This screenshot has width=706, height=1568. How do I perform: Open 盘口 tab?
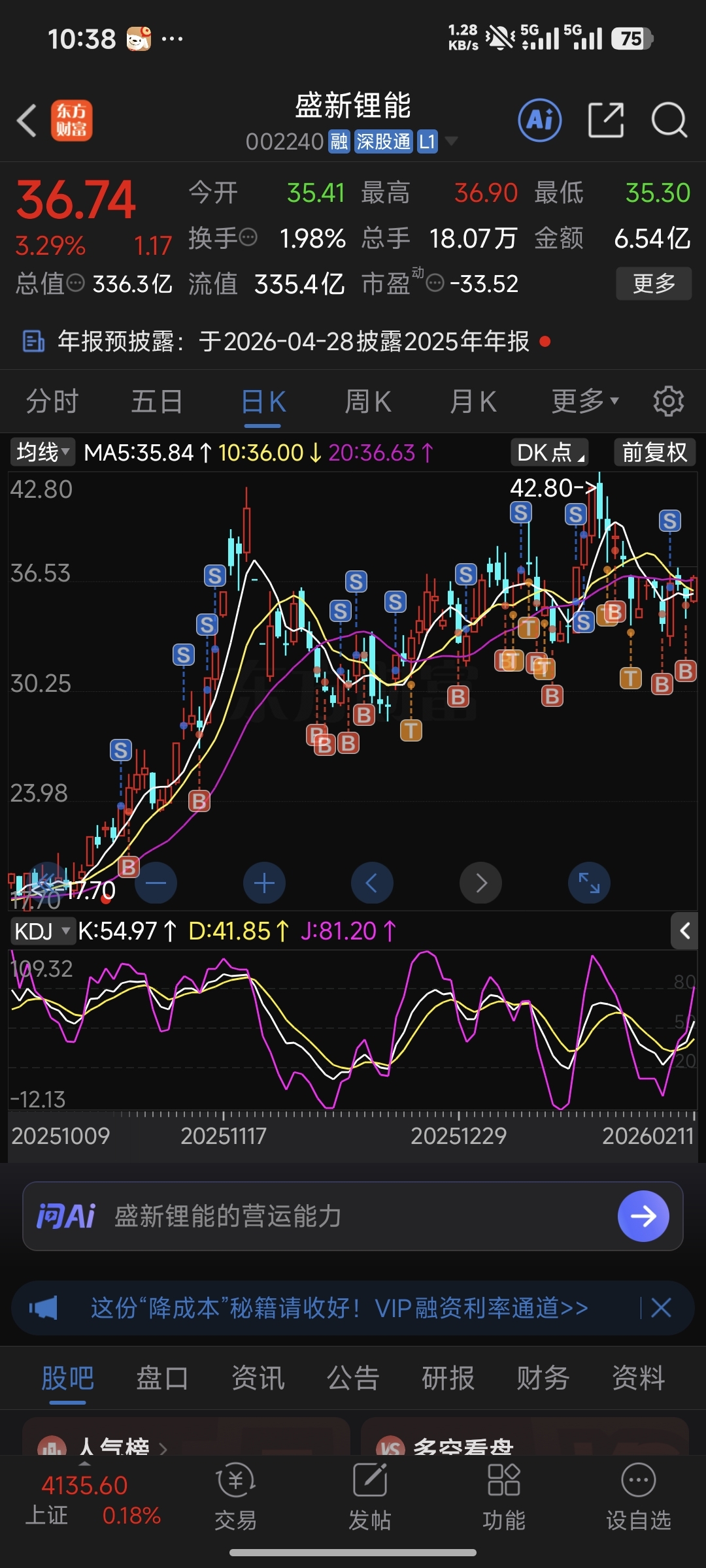coord(162,1379)
